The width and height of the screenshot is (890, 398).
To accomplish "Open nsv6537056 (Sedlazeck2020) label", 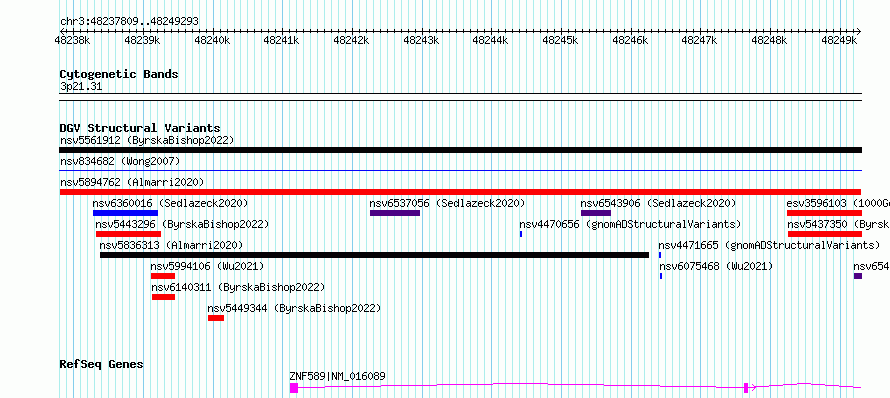I will [x=447, y=203].
